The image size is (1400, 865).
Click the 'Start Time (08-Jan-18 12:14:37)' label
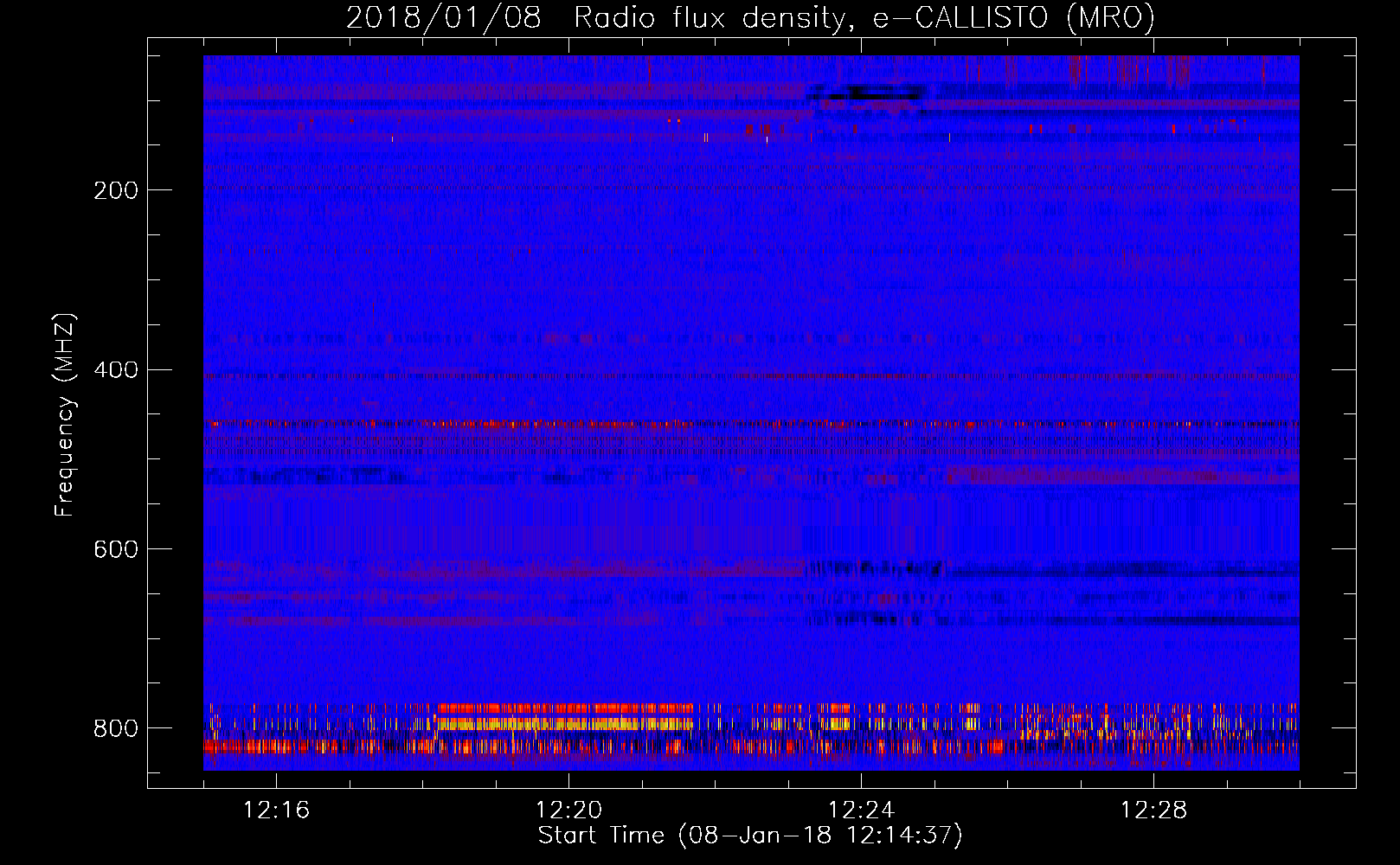[750, 836]
